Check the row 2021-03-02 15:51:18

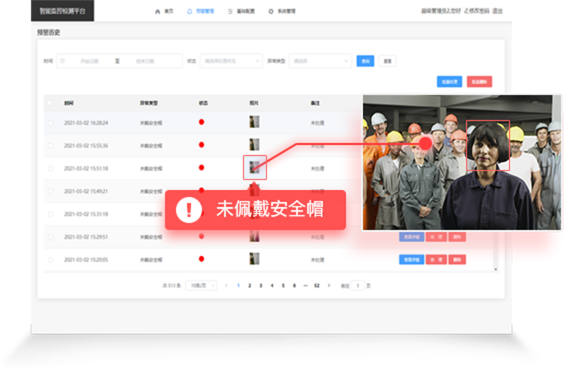[50, 168]
